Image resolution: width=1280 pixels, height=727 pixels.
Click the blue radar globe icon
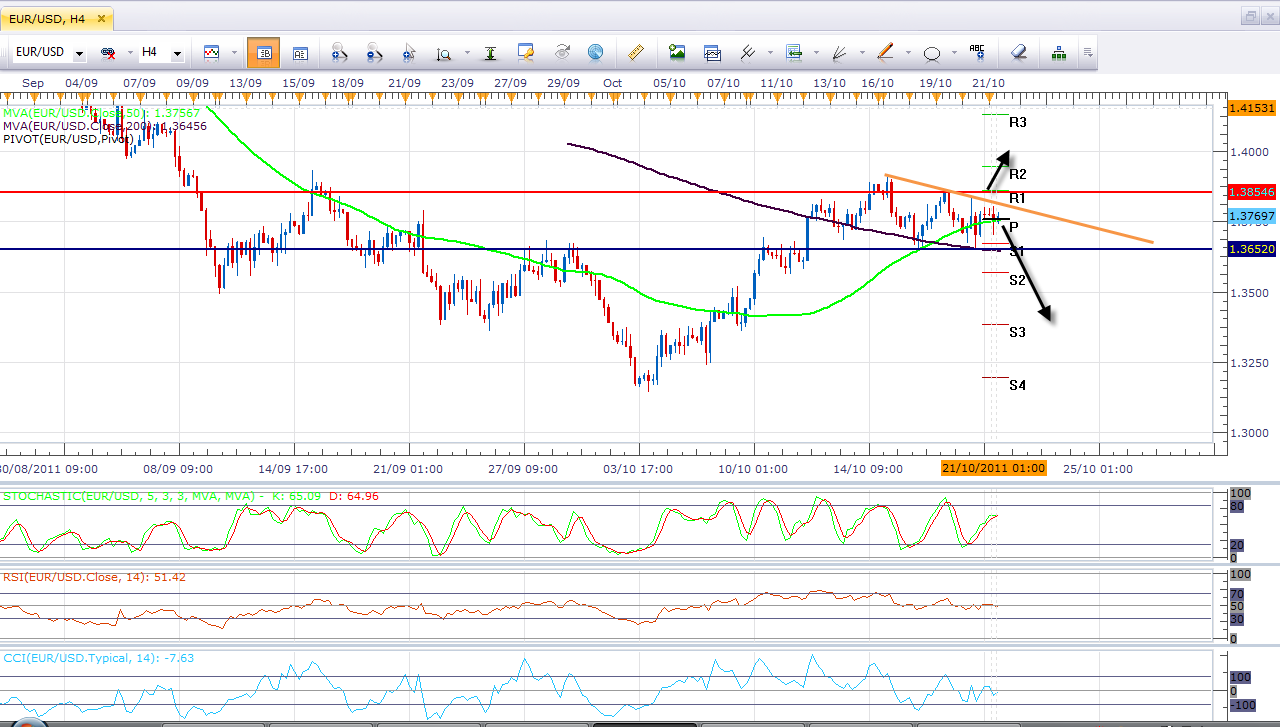pos(595,52)
